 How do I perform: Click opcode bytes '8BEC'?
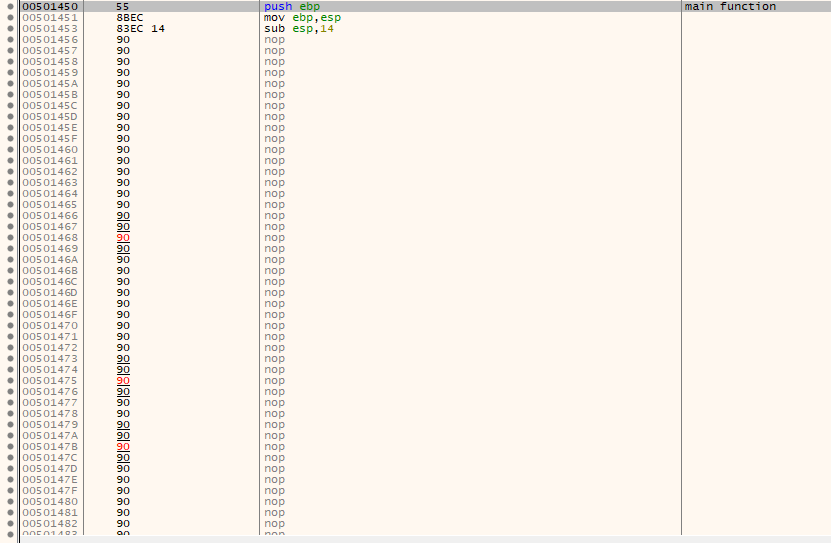(x=130, y=17)
